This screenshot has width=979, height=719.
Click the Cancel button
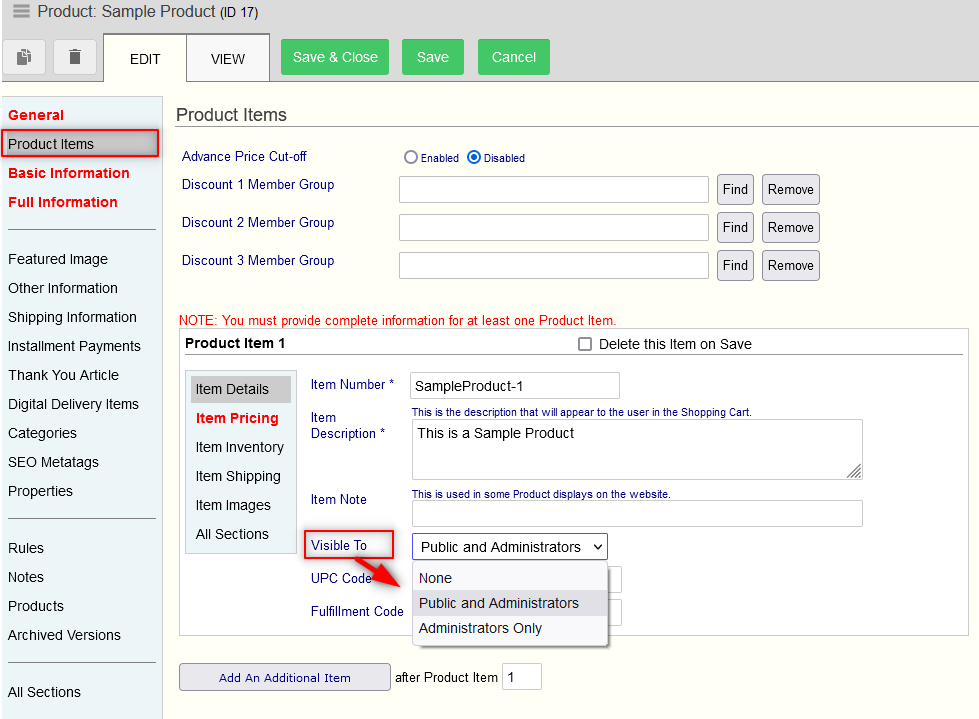pos(514,57)
